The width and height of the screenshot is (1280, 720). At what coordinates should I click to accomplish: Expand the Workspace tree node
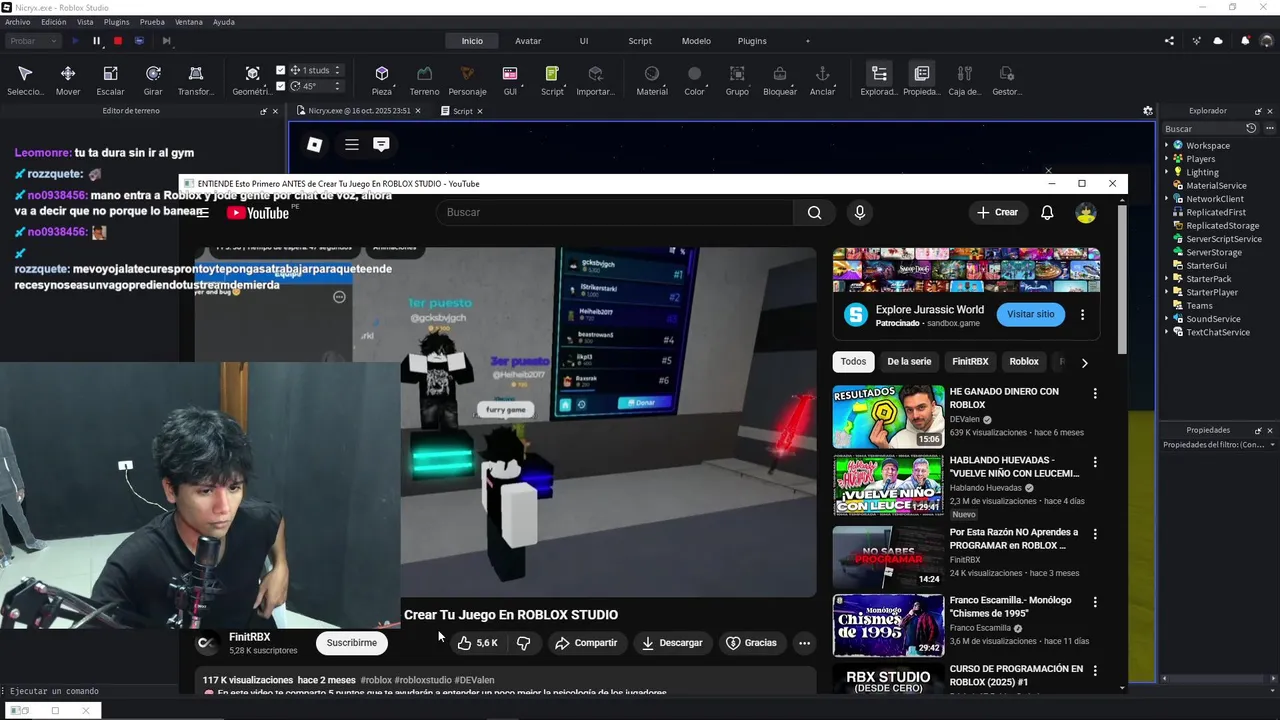click(x=1166, y=146)
